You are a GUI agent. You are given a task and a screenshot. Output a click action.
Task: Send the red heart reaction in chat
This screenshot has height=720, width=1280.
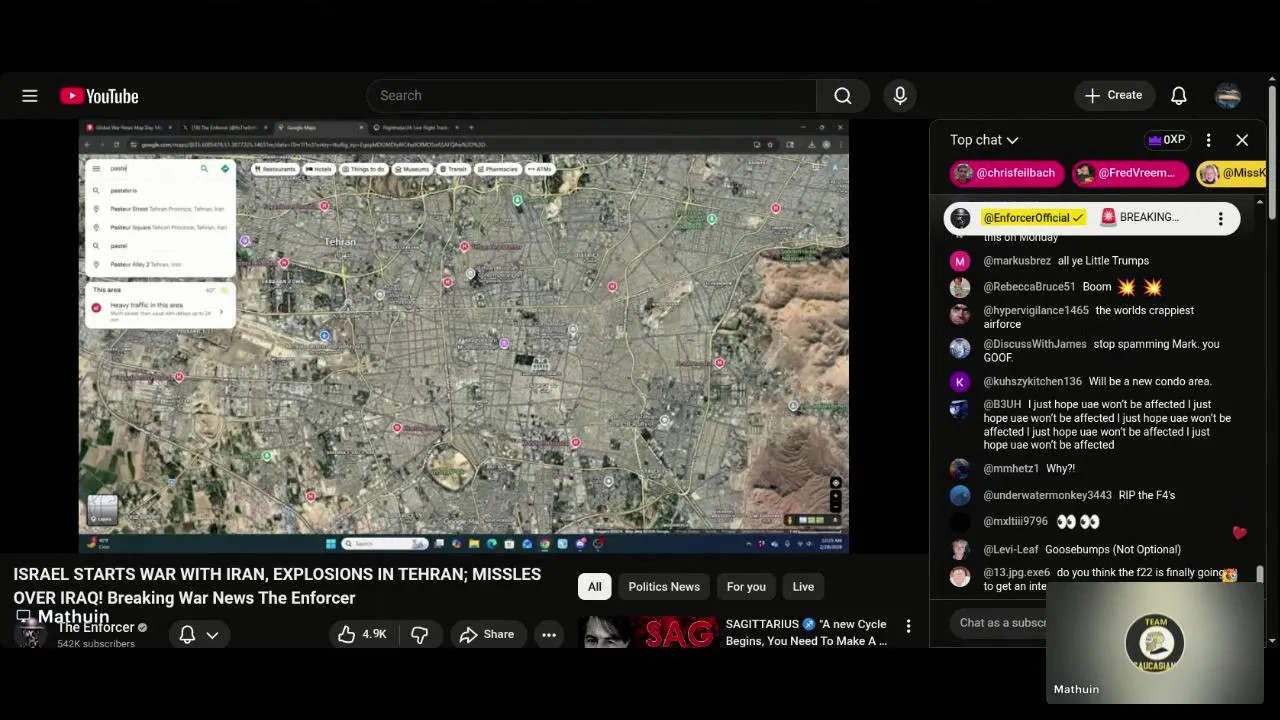(x=1239, y=533)
